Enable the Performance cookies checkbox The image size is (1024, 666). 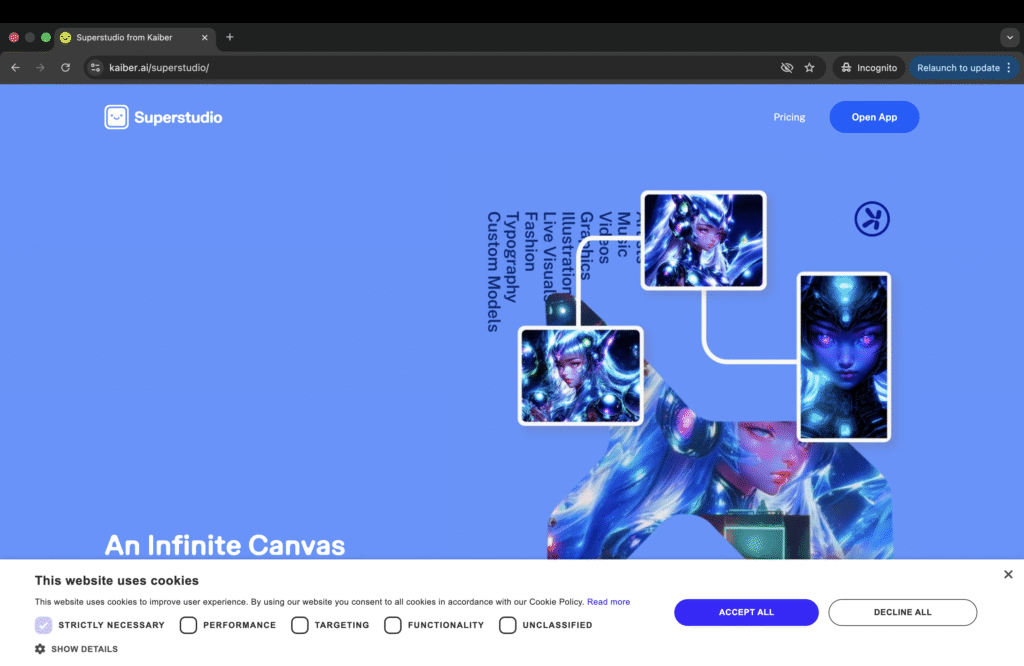click(x=188, y=625)
